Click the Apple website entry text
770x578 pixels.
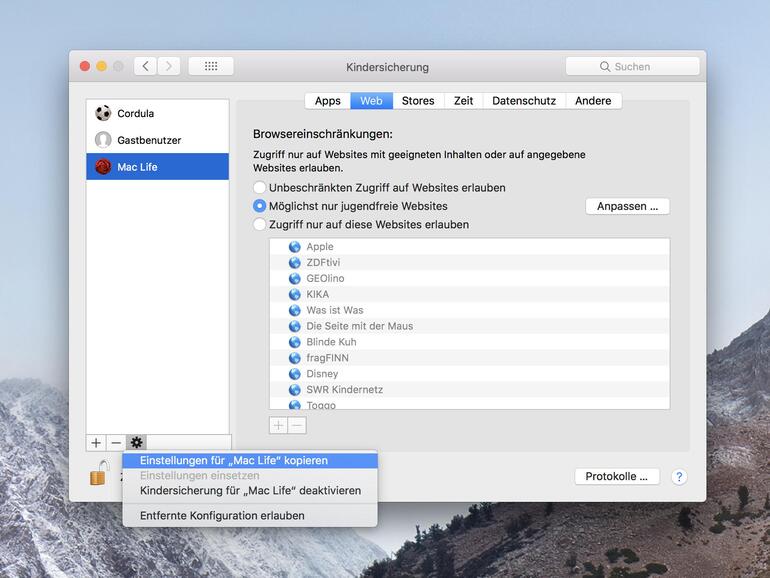[x=320, y=247]
